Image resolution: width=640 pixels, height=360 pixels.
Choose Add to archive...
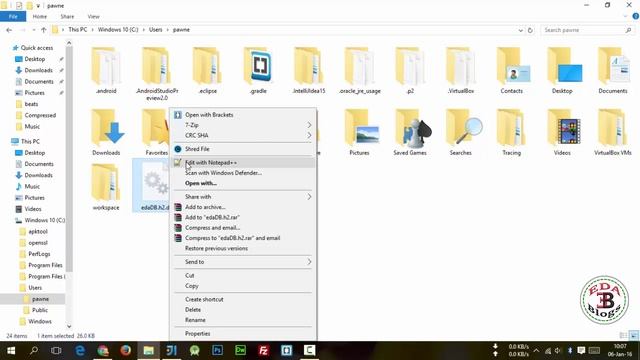click(x=243, y=207)
